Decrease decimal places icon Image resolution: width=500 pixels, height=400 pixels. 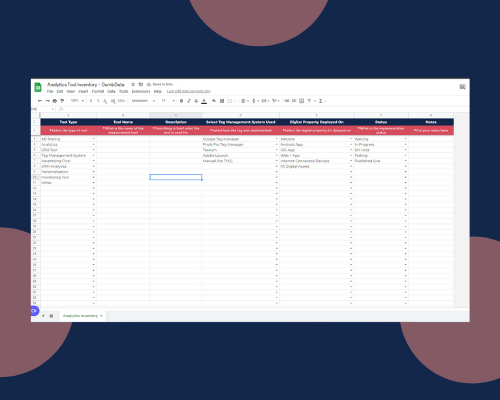click(x=105, y=101)
